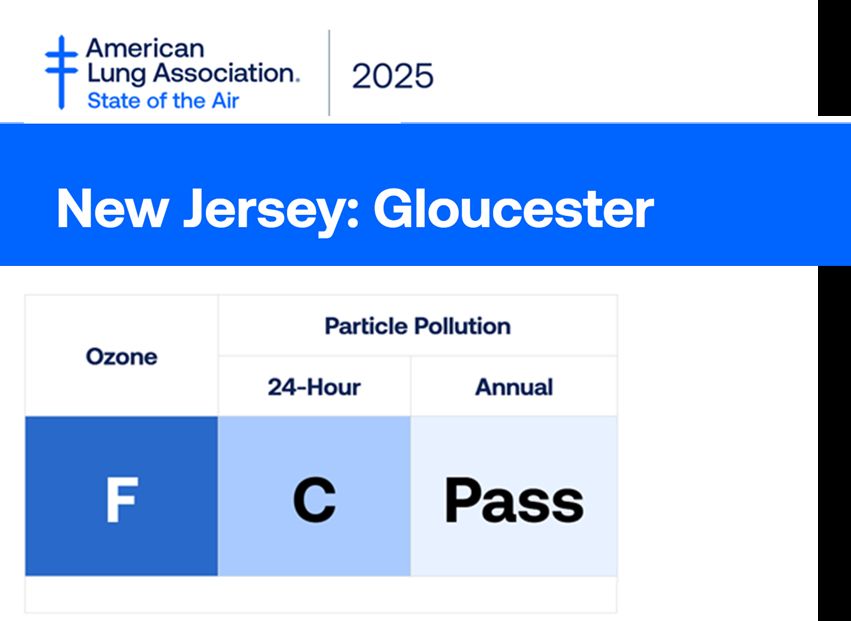Click the C grade cell for 24-Hour
Image resolution: width=851 pixels, height=621 pixels.
click(x=314, y=497)
